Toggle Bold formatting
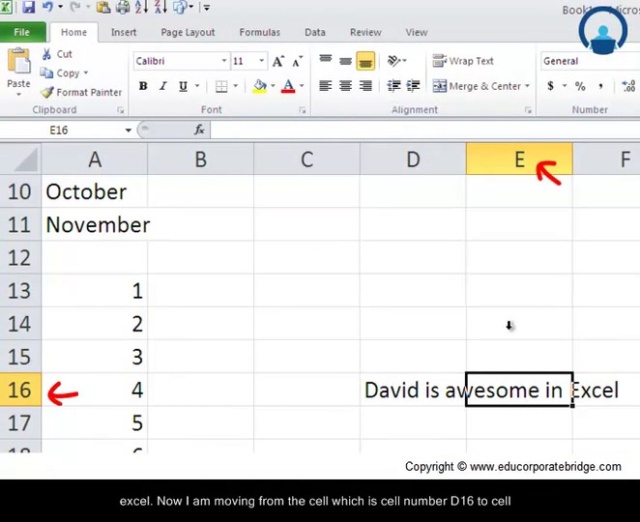 143,86
